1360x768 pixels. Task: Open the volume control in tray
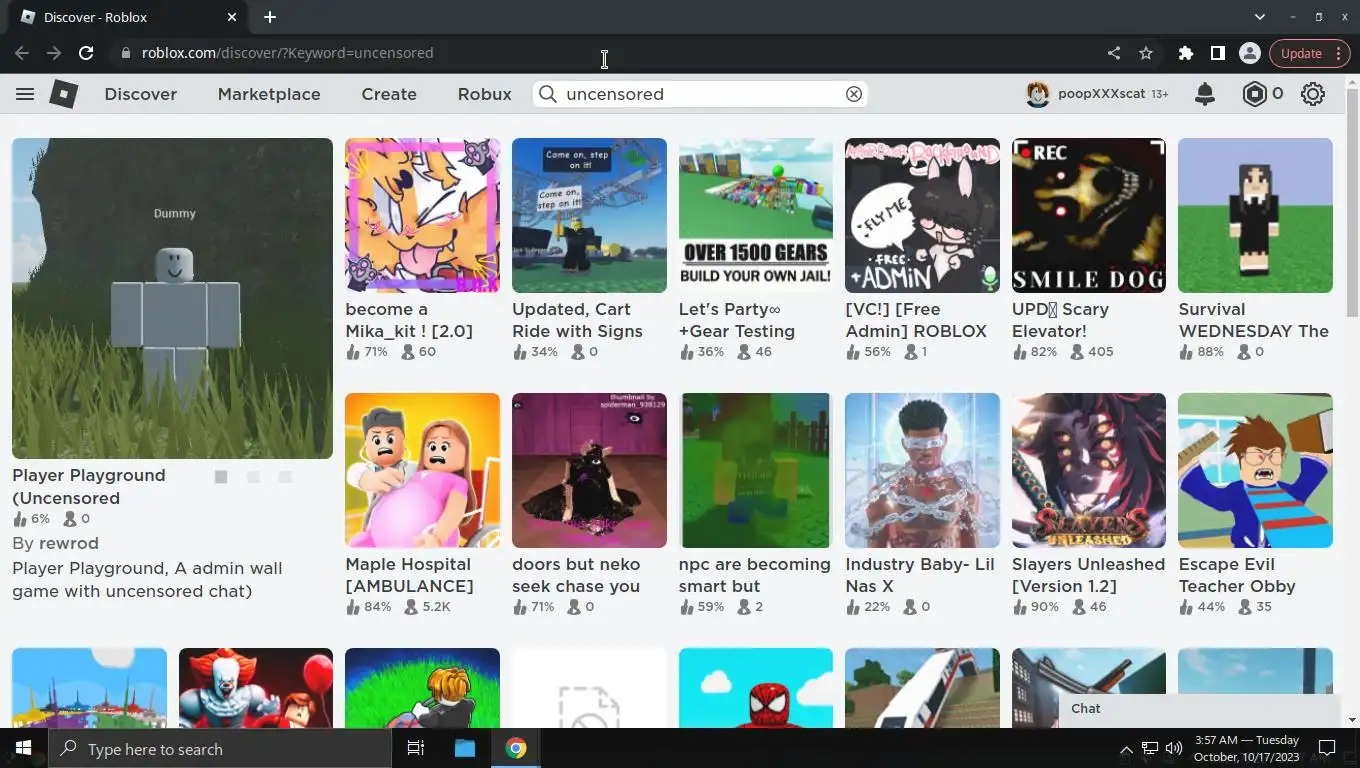pyautogui.click(x=1174, y=748)
